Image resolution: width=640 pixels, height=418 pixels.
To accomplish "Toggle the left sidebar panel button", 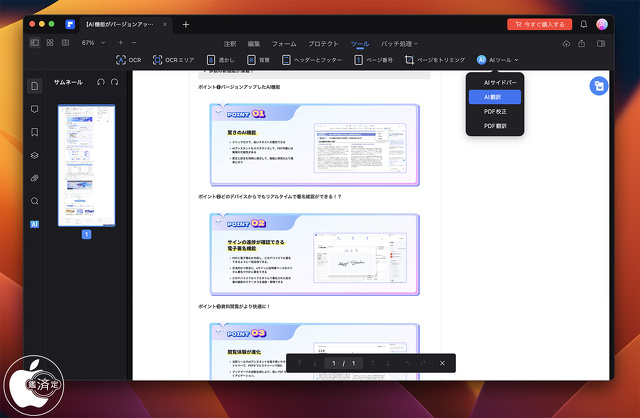I will coord(35,42).
